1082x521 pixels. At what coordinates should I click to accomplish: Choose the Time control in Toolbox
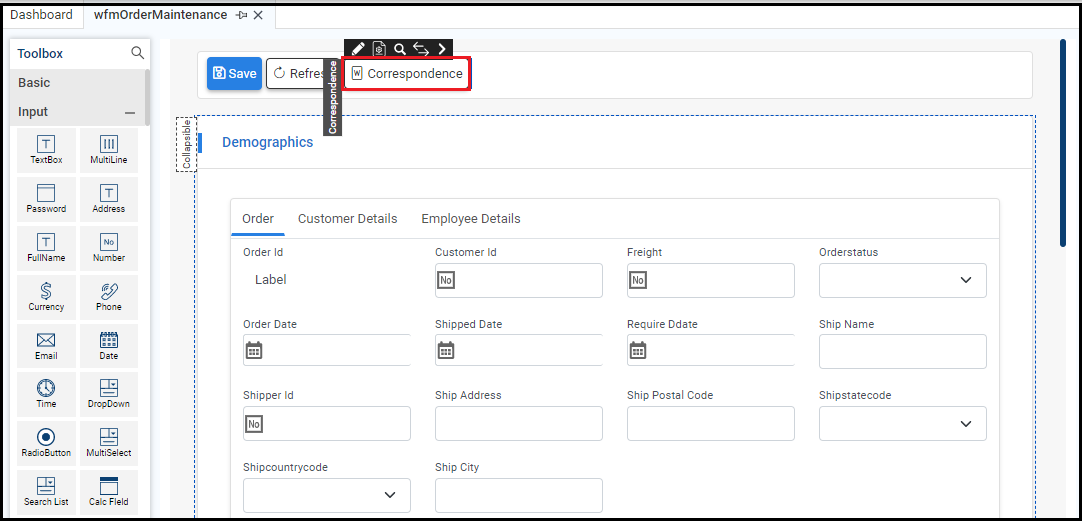(x=46, y=395)
